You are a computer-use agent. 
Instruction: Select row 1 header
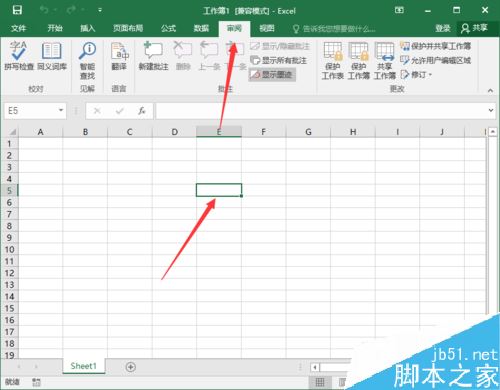point(9,144)
